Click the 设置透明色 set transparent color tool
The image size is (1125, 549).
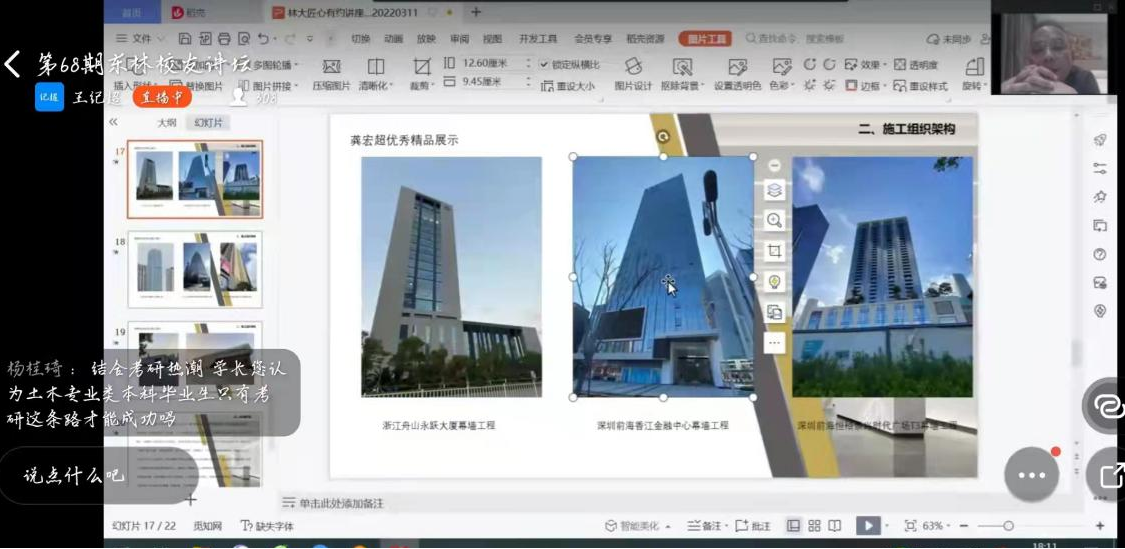738,75
